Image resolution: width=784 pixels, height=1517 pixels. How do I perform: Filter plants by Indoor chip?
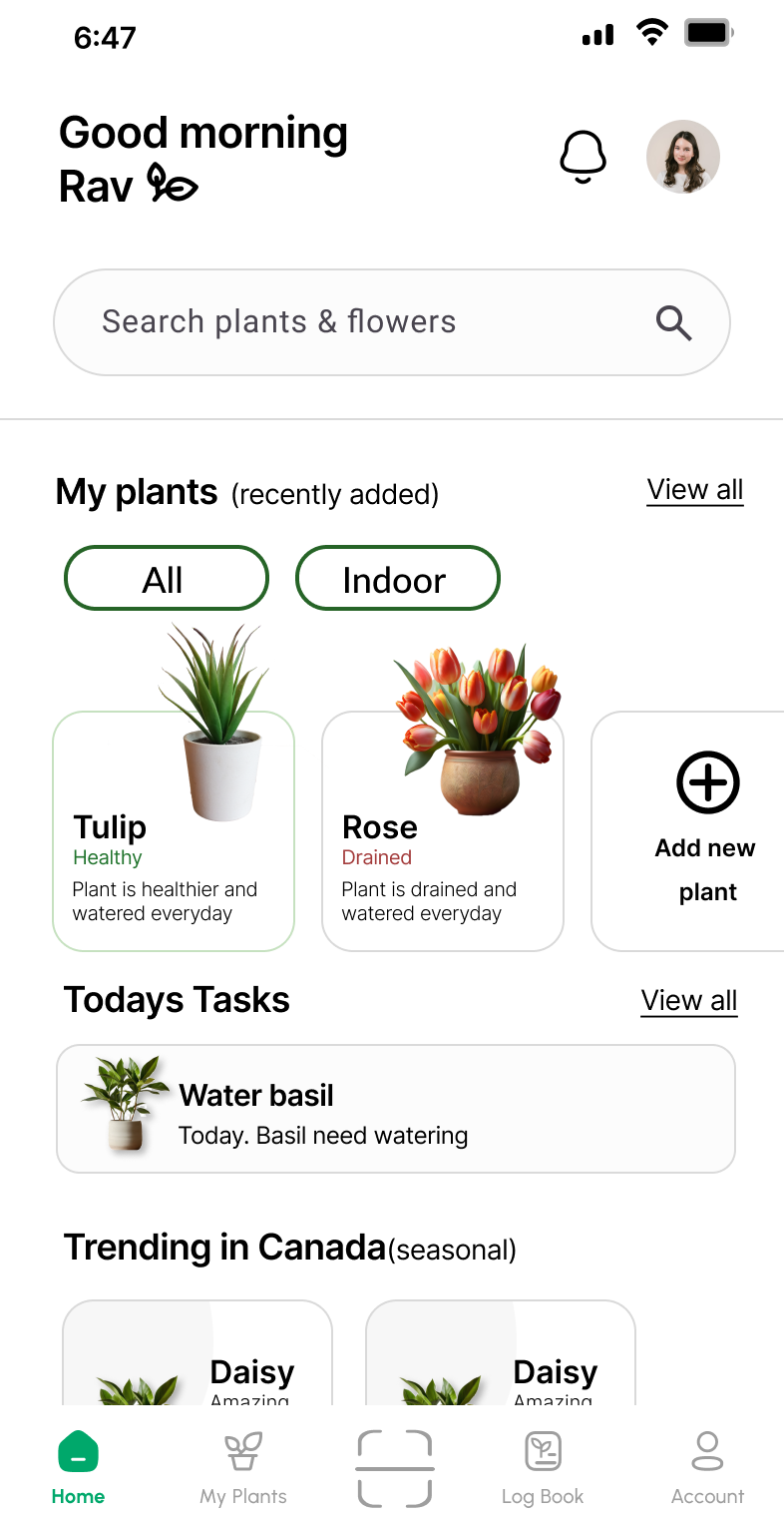(398, 579)
